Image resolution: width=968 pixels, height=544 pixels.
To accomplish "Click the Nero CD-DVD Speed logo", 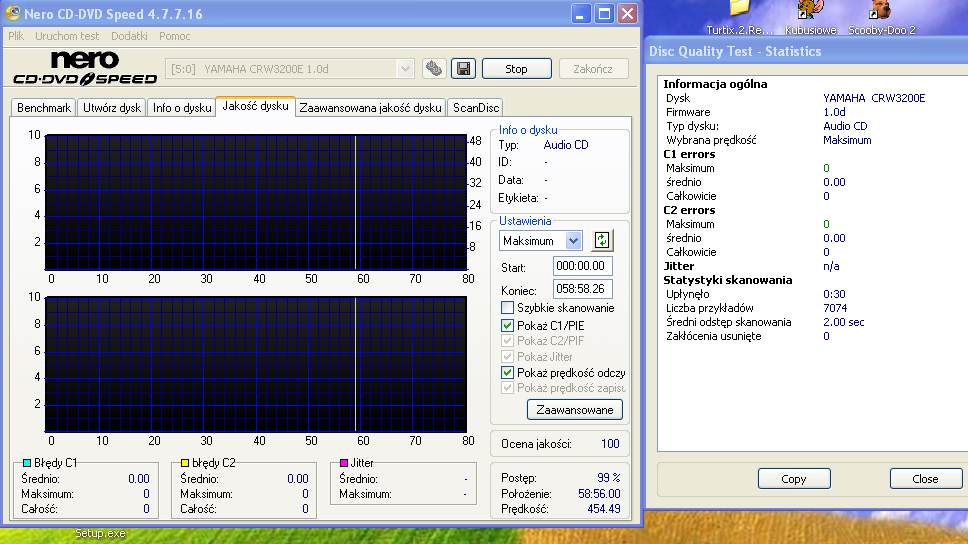I will click(x=84, y=68).
